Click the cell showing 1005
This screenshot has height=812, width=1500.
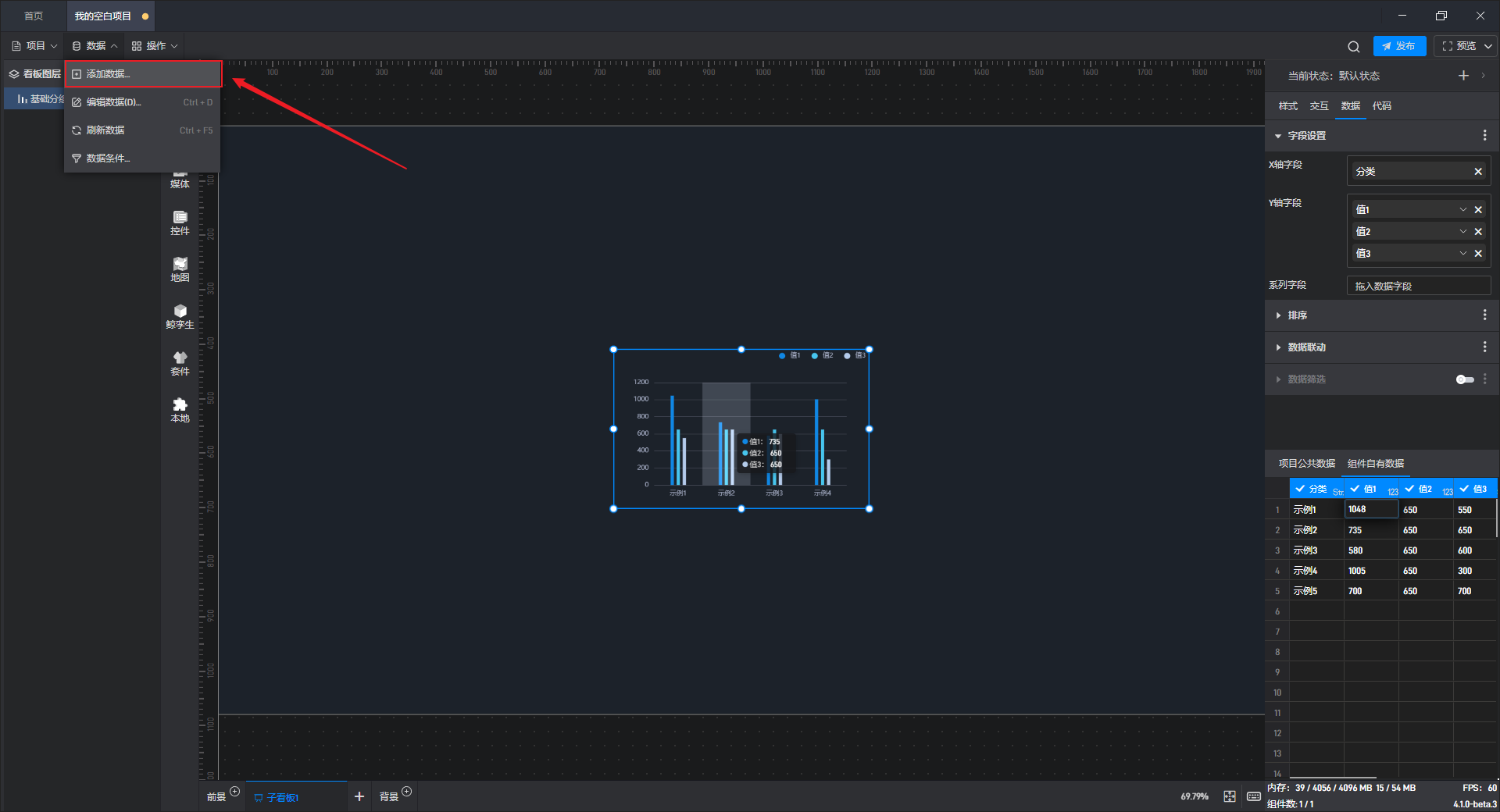(x=1371, y=571)
